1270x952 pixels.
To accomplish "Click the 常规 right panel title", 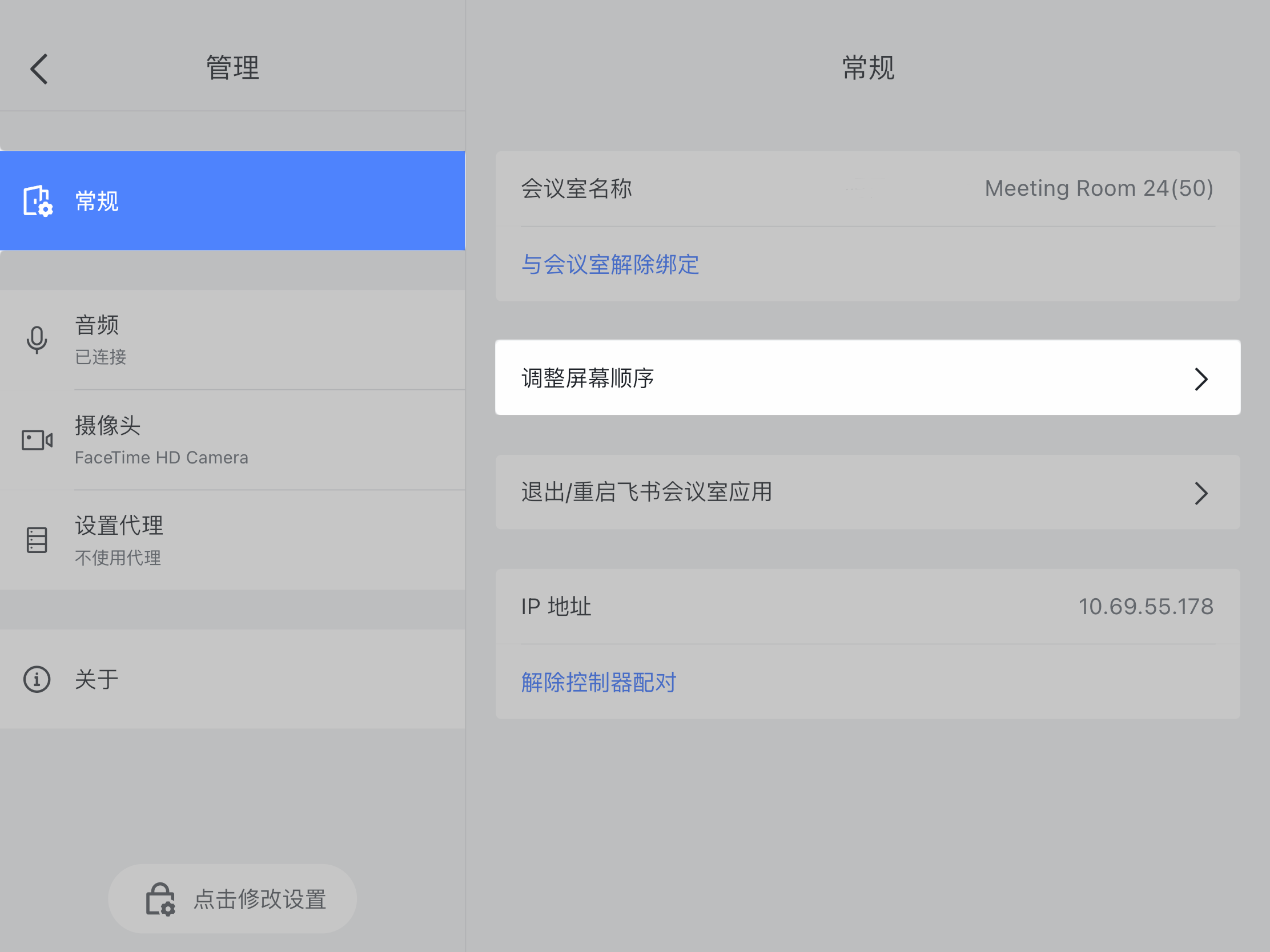I will [x=868, y=68].
